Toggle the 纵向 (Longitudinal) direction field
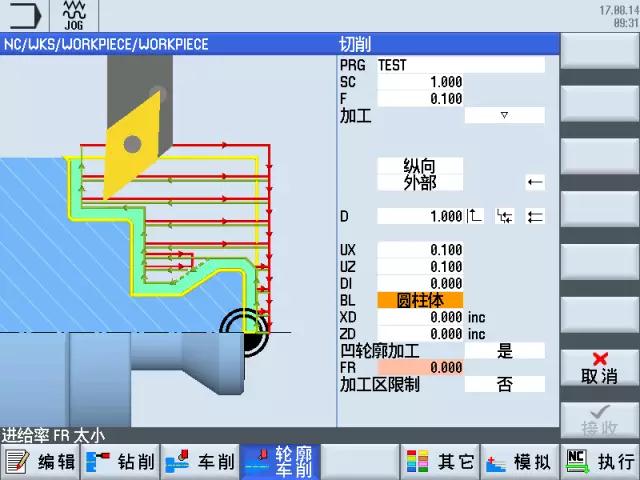The height and width of the screenshot is (480, 640). (x=419, y=166)
